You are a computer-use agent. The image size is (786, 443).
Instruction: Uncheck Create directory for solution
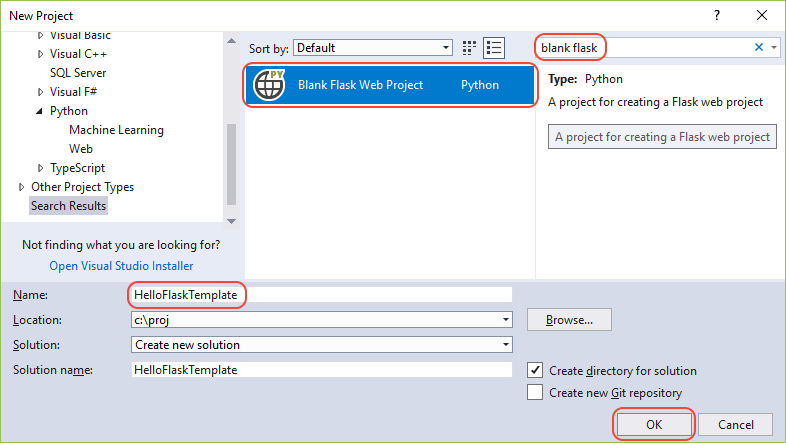[x=535, y=370]
